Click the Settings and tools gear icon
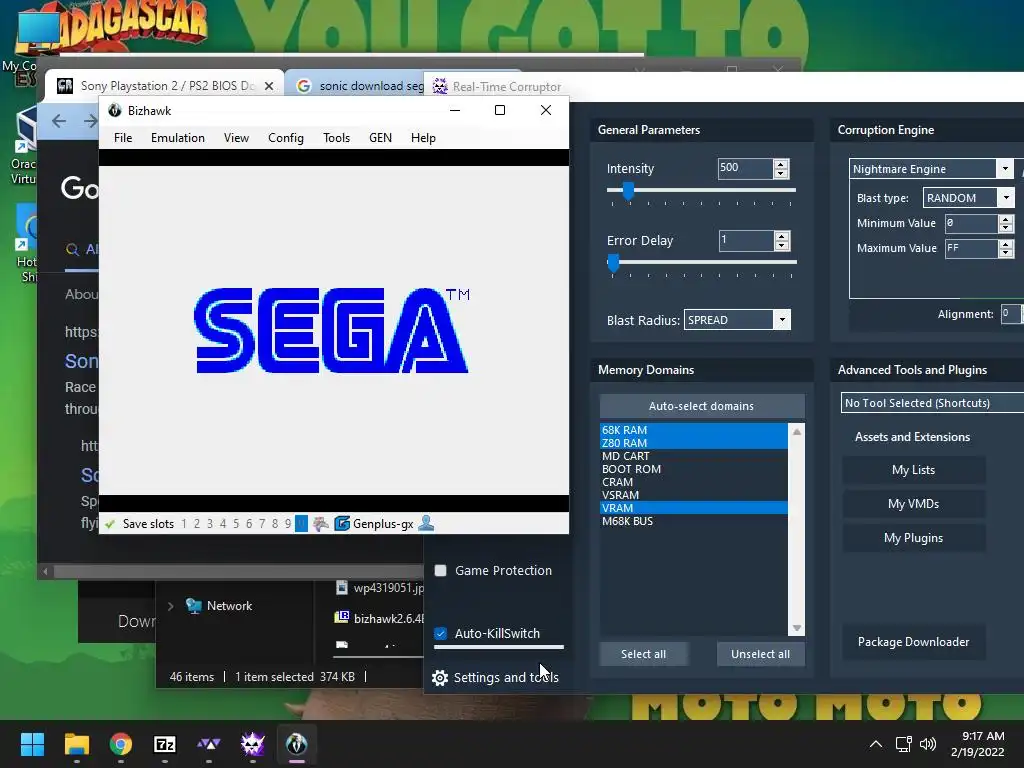The image size is (1024, 768). [440, 678]
